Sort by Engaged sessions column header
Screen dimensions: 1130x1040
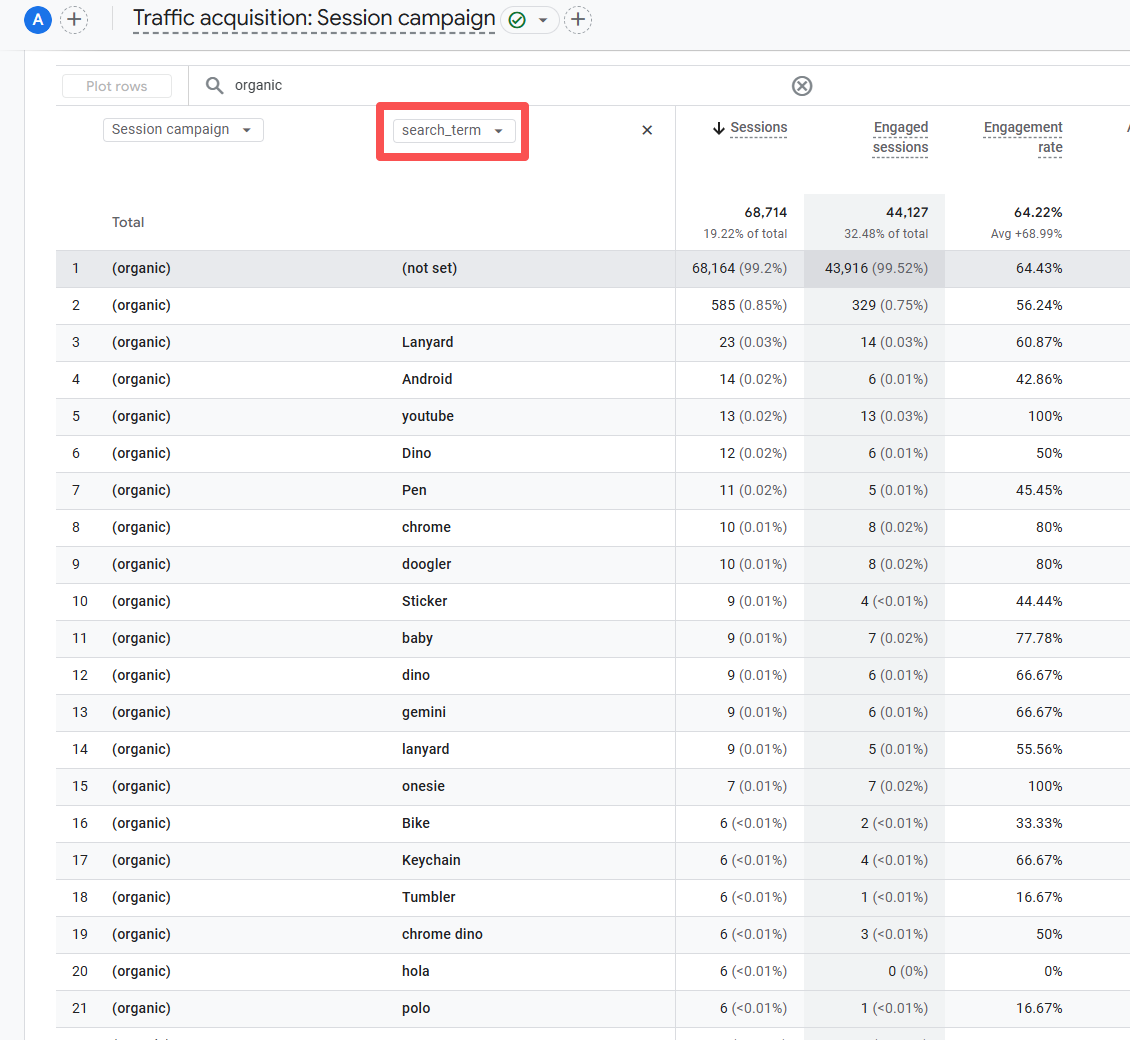click(x=900, y=137)
